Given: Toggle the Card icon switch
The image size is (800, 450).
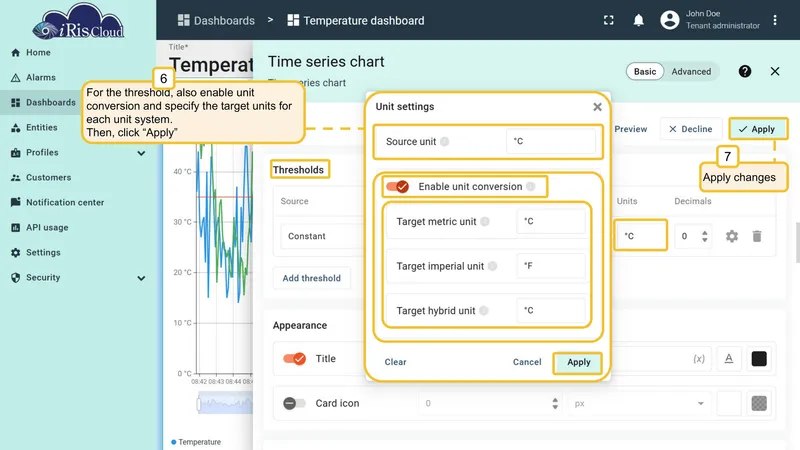Looking at the screenshot, I should 294,403.
